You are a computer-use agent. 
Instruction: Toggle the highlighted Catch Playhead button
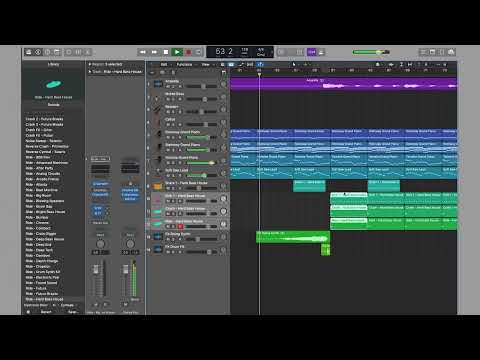(x=260, y=64)
